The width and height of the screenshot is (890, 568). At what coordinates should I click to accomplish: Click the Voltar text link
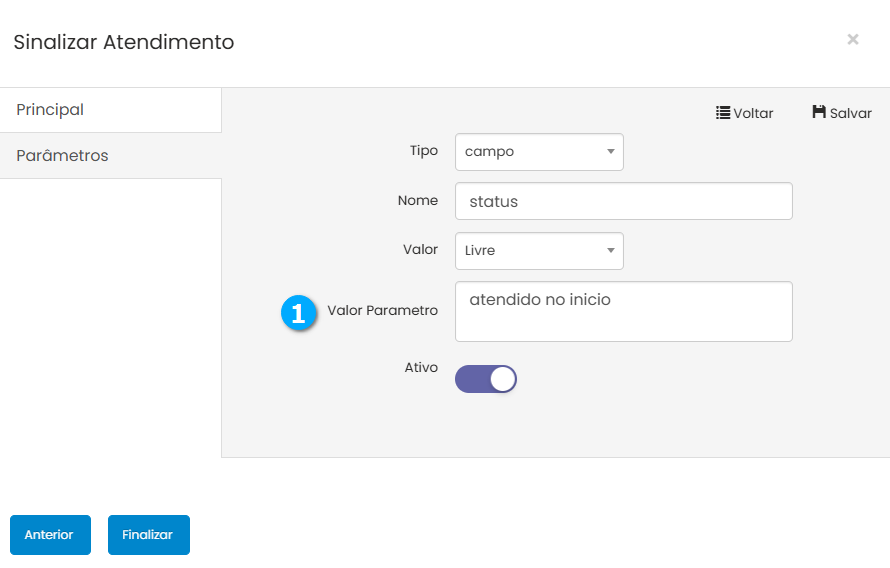(x=753, y=114)
